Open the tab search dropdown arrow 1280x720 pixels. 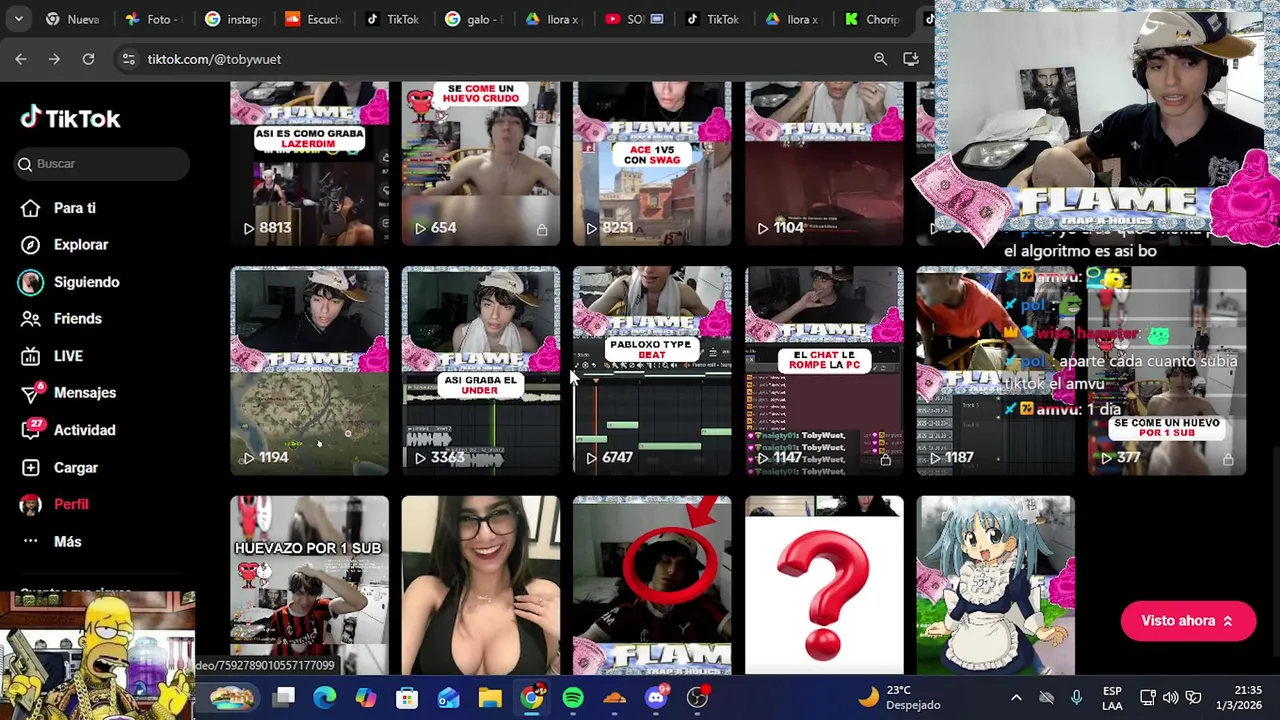[18, 19]
